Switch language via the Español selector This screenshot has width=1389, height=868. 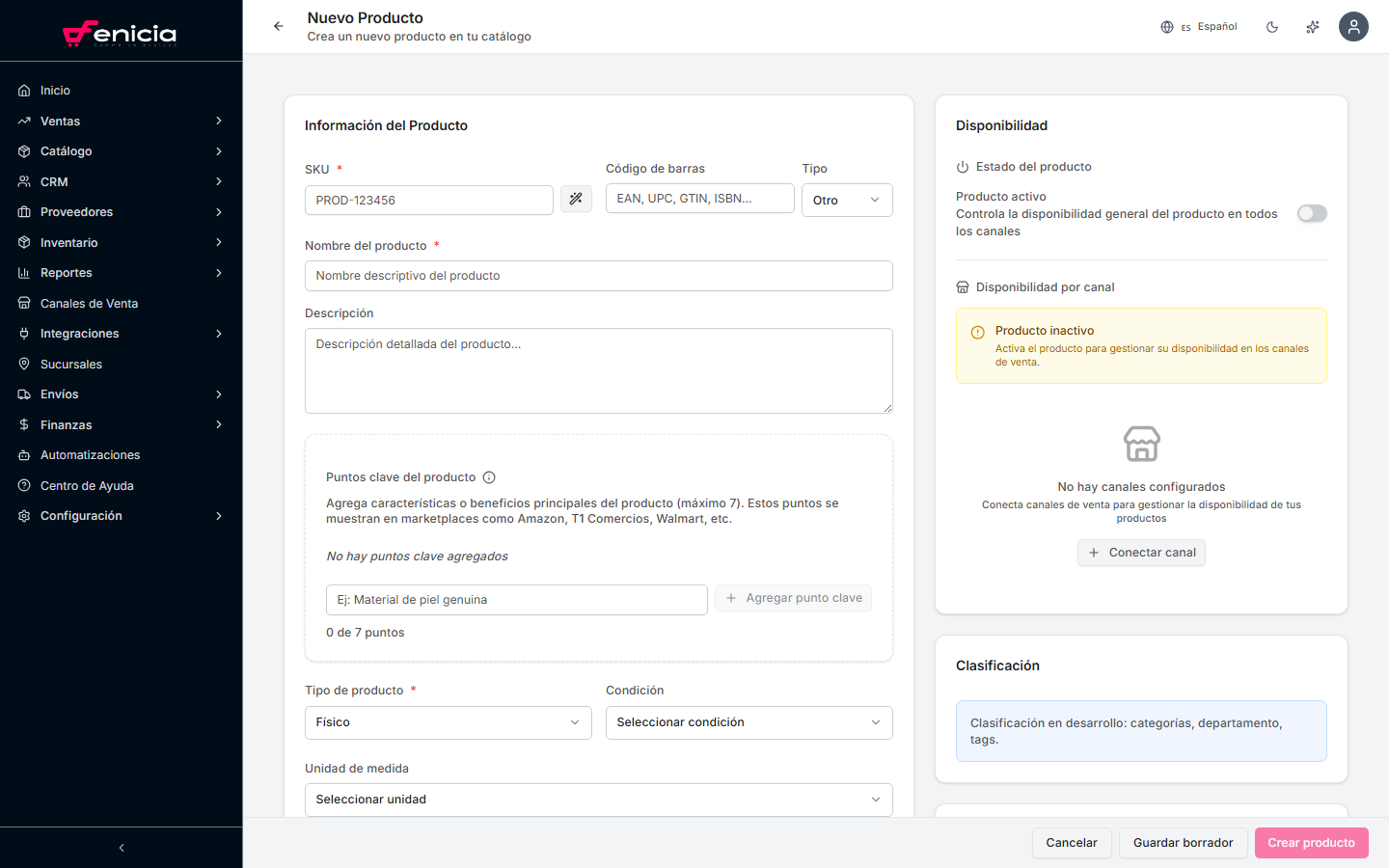tap(1199, 27)
